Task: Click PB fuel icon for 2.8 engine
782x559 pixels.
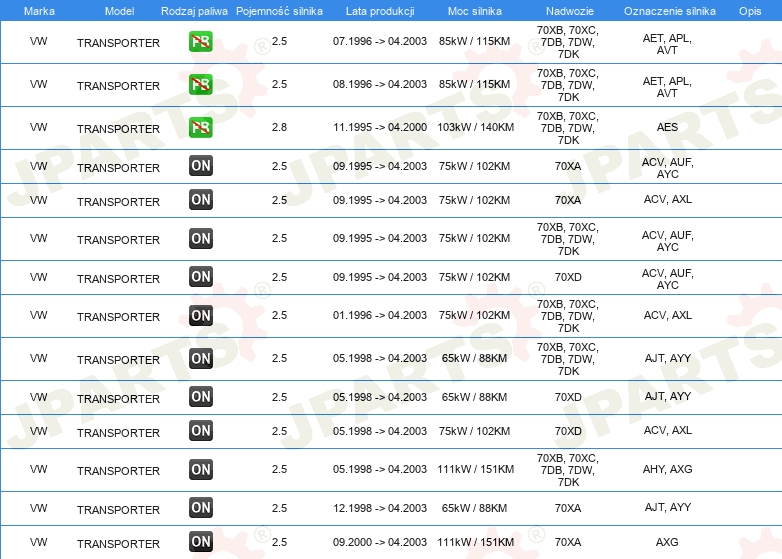Action: [200, 127]
